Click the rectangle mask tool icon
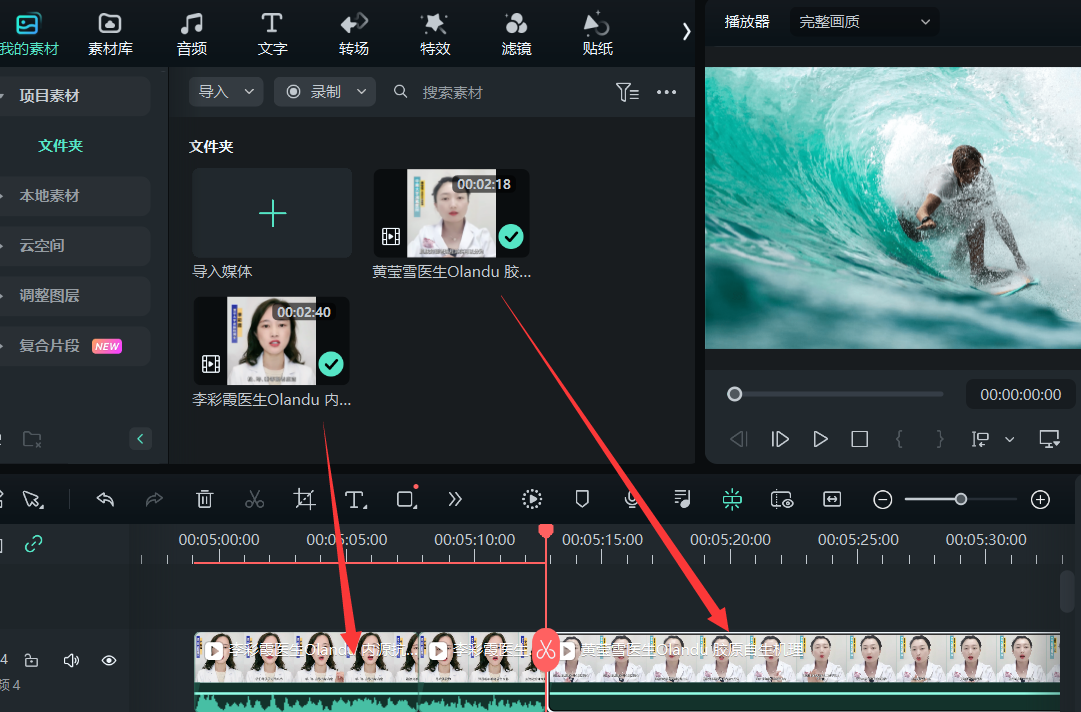Screen dimensions: 1081x712 point(407,498)
